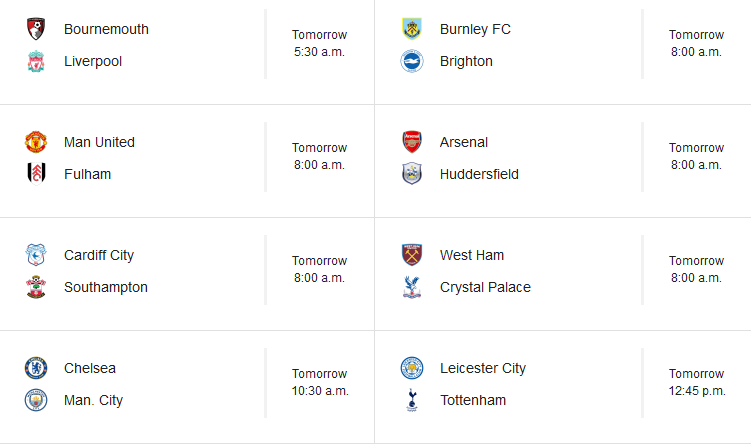Open the Tottenham team name link
751x444 pixels.
(472, 400)
